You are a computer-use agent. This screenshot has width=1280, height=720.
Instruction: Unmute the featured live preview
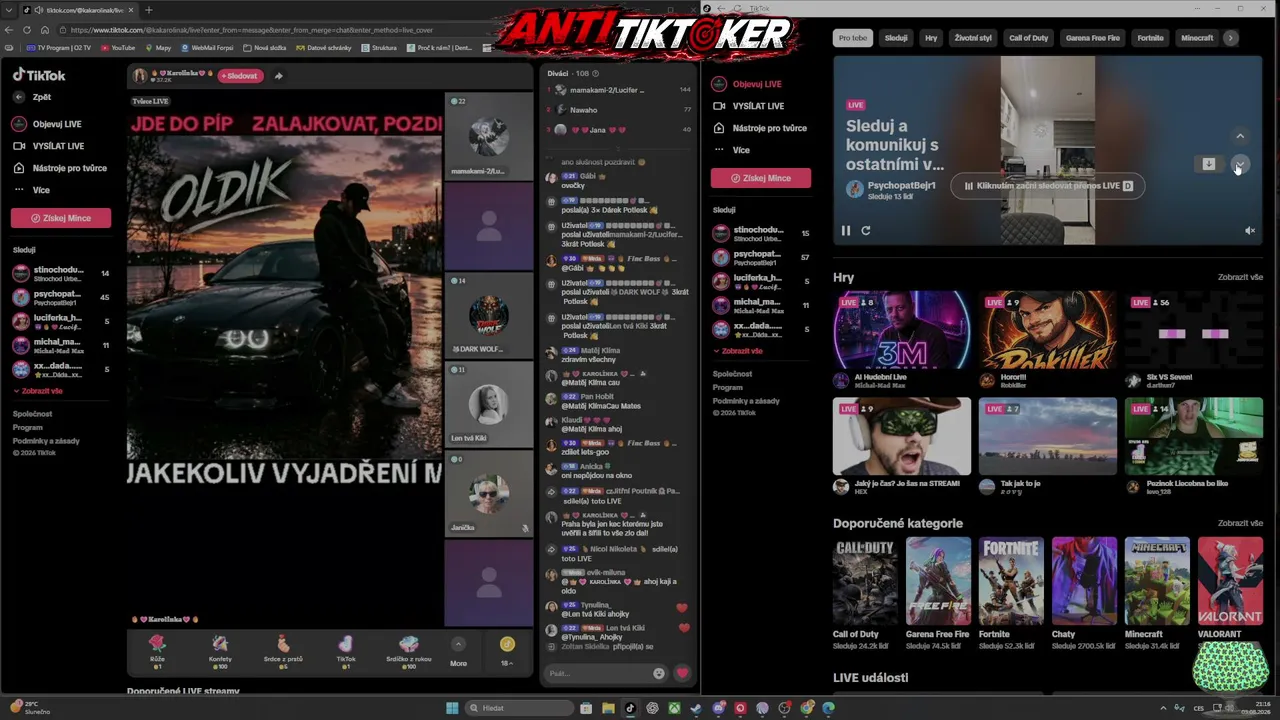click(1250, 230)
